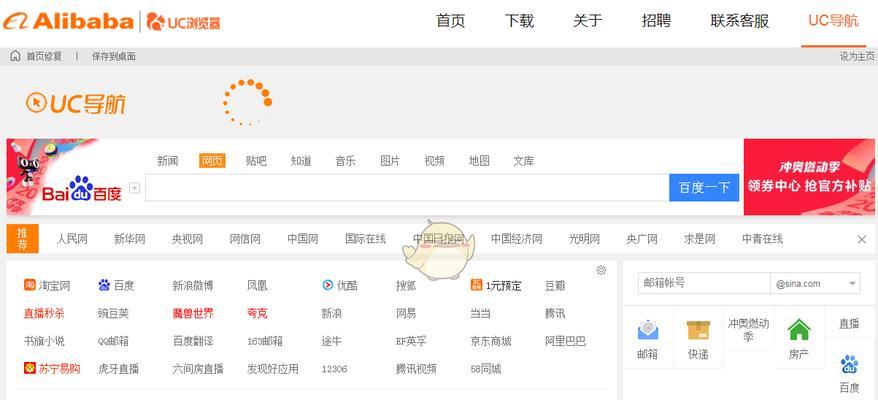Open 新华网 link
Viewport: 878px width, 400px height.
[x=129, y=239]
